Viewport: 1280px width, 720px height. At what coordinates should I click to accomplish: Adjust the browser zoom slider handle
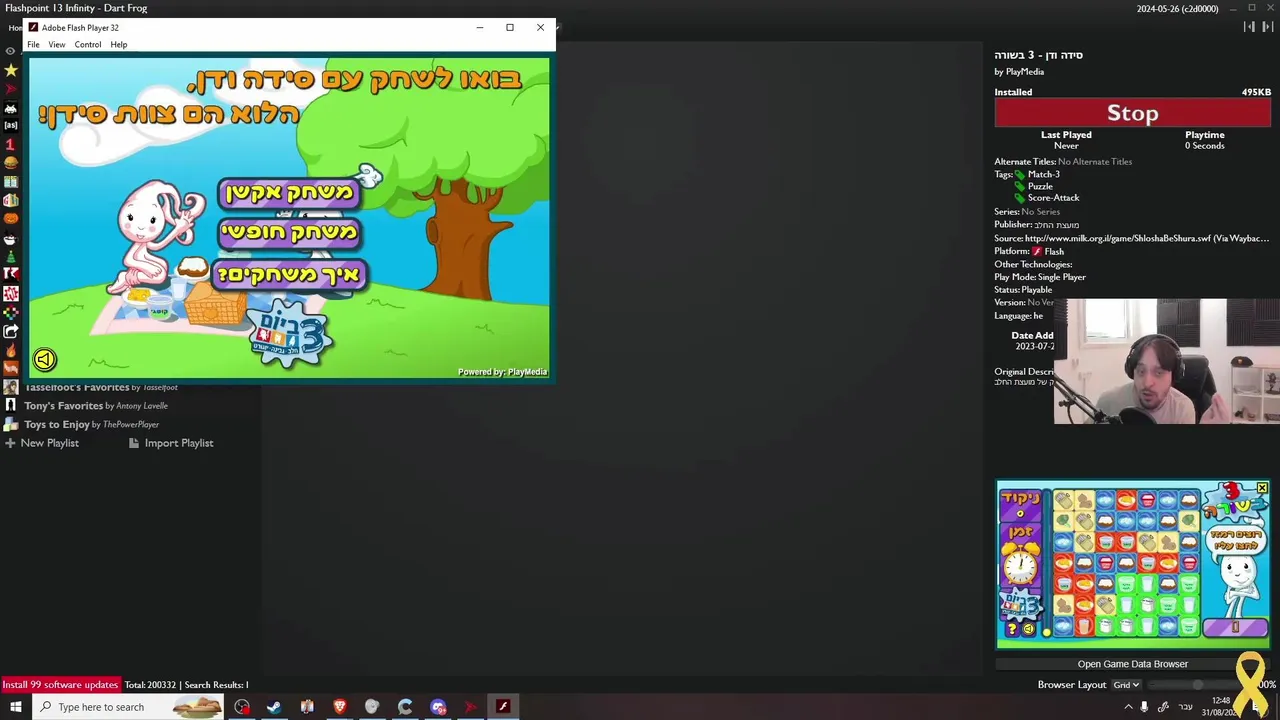pos(1198,685)
